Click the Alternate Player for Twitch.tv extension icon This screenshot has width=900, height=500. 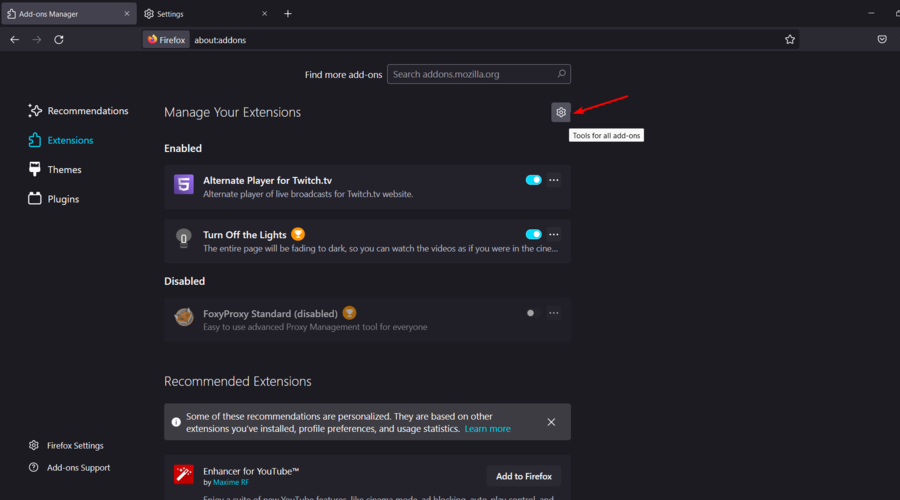coord(184,184)
